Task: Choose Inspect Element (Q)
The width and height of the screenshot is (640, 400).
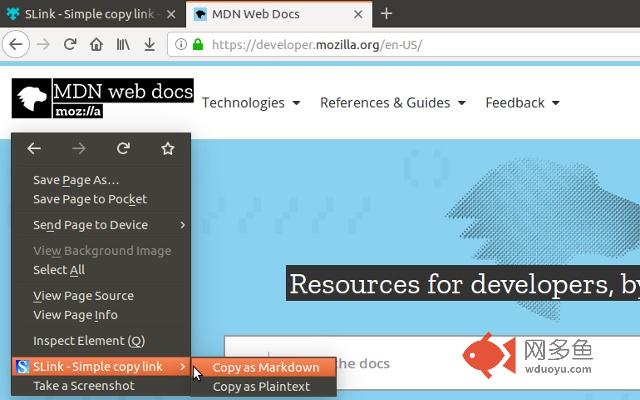Action: tap(101, 341)
